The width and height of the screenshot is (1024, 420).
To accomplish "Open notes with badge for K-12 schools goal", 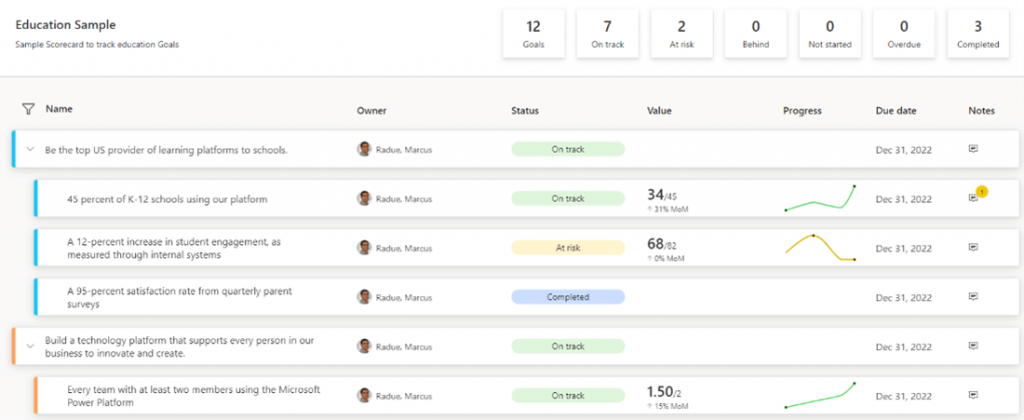I will pyautogui.click(x=973, y=198).
